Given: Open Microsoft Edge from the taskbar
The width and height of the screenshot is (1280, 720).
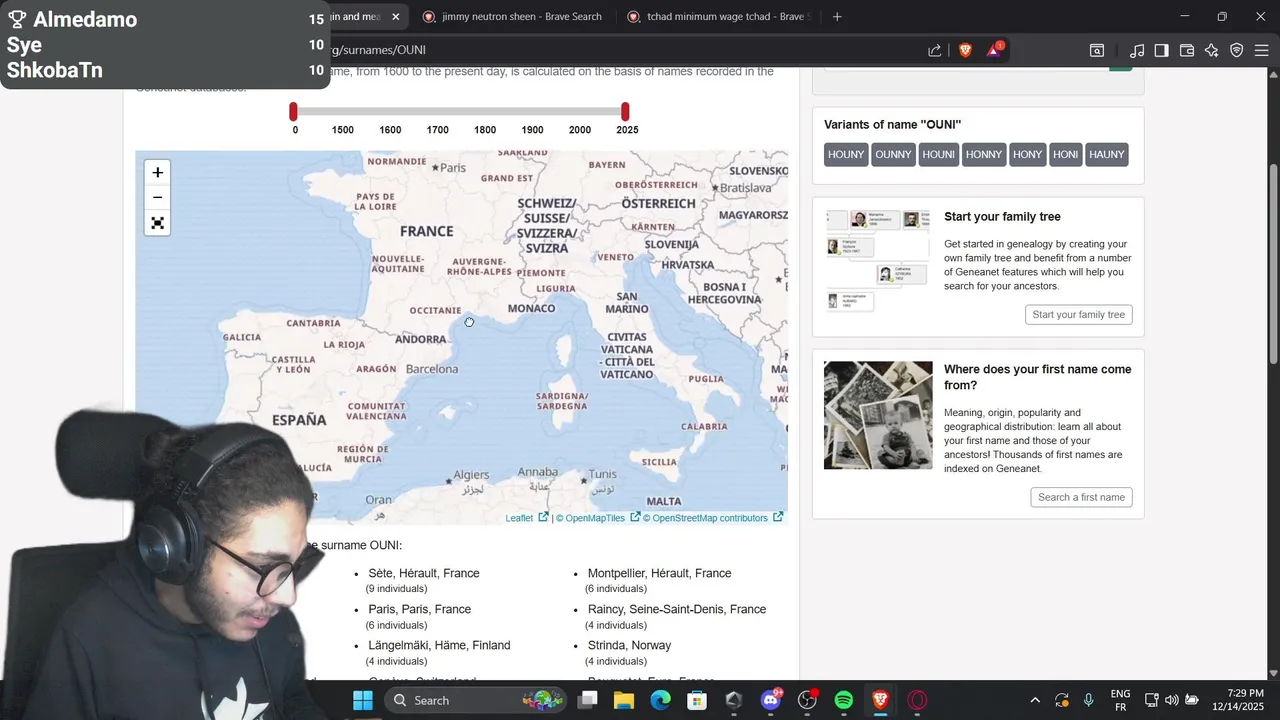Looking at the screenshot, I should (x=661, y=700).
